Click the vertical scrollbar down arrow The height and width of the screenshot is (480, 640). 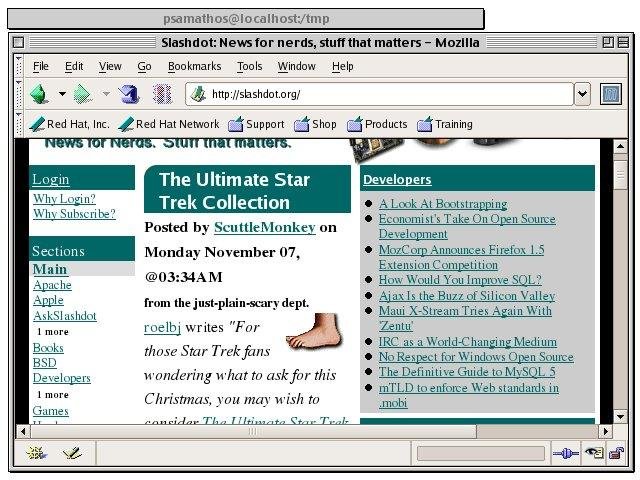click(x=620, y=417)
